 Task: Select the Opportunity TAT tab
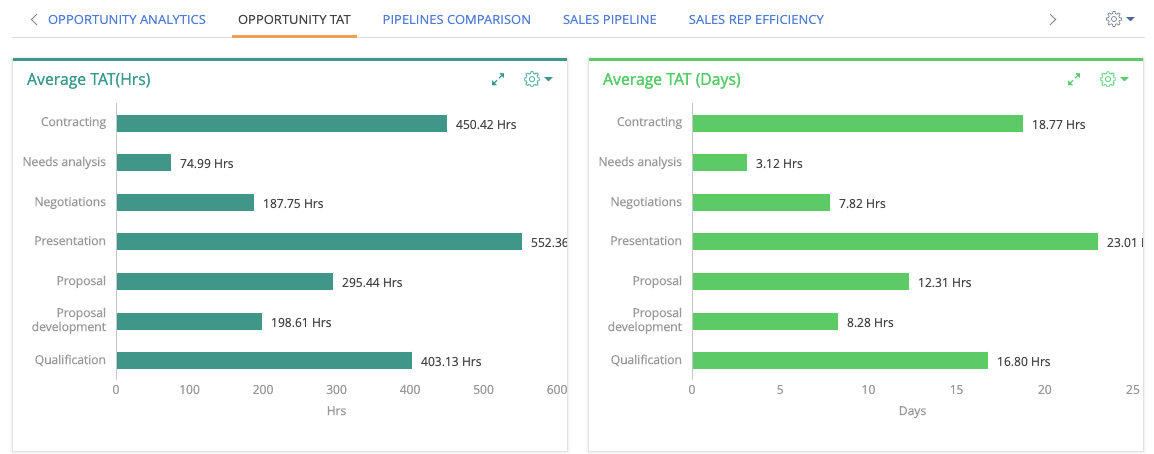[294, 19]
